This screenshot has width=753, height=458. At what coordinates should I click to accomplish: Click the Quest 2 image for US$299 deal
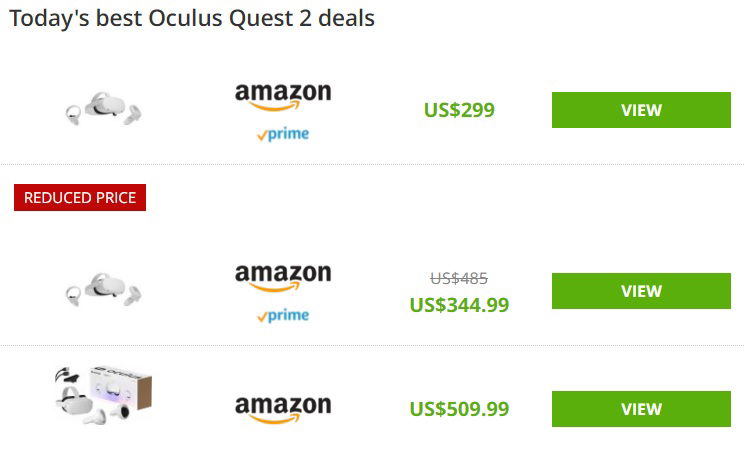click(x=104, y=108)
